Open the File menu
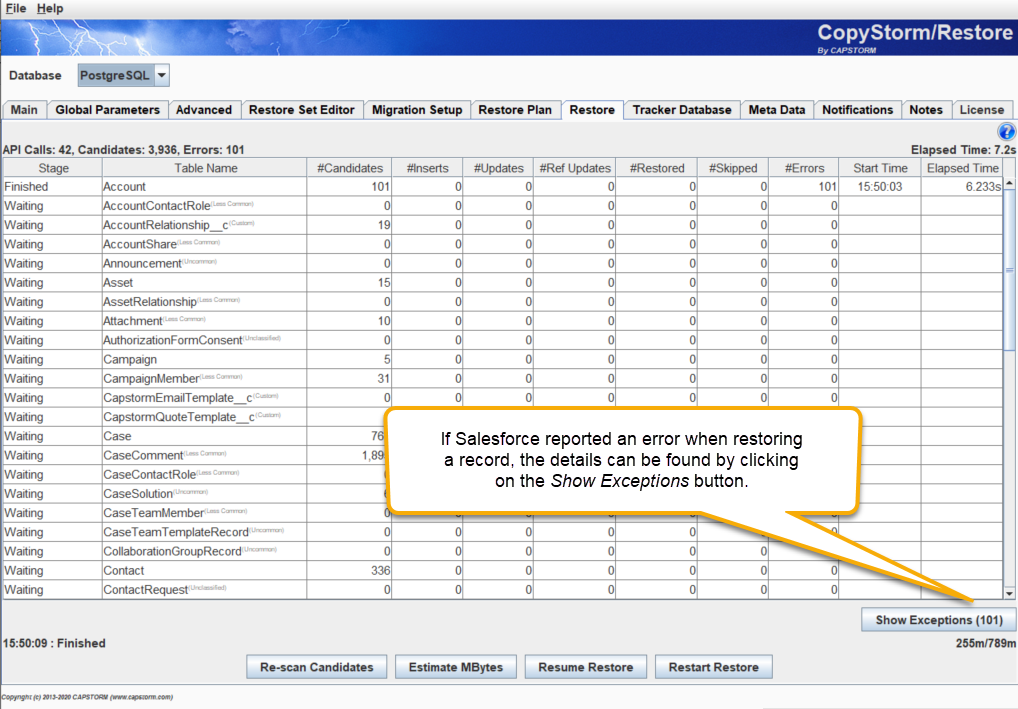 [15, 8]
